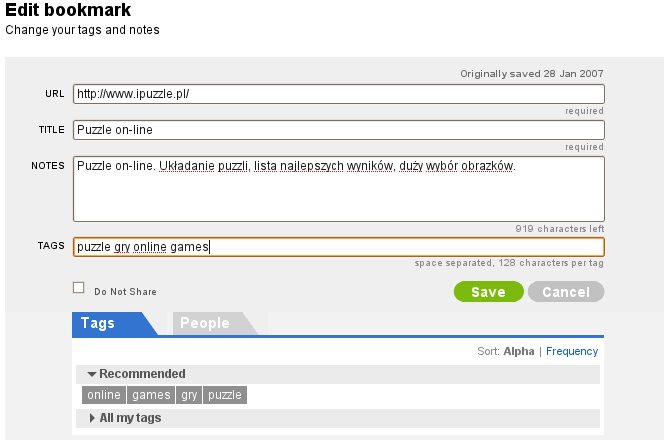Click the TAGS field label
Image resolution: width=669 pixels, height=440 pixels.
pyautogui.click(x=51, y=246)
